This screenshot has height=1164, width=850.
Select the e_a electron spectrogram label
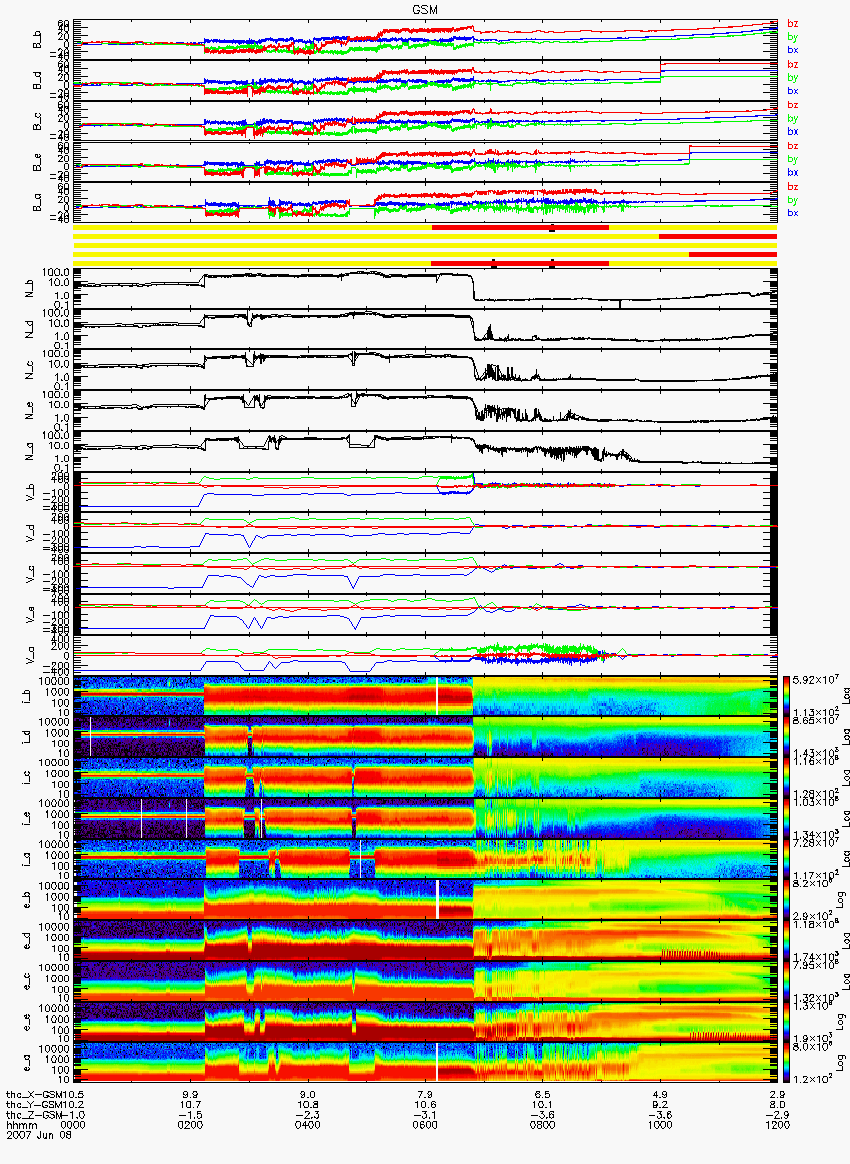(x=27, y=1063)
